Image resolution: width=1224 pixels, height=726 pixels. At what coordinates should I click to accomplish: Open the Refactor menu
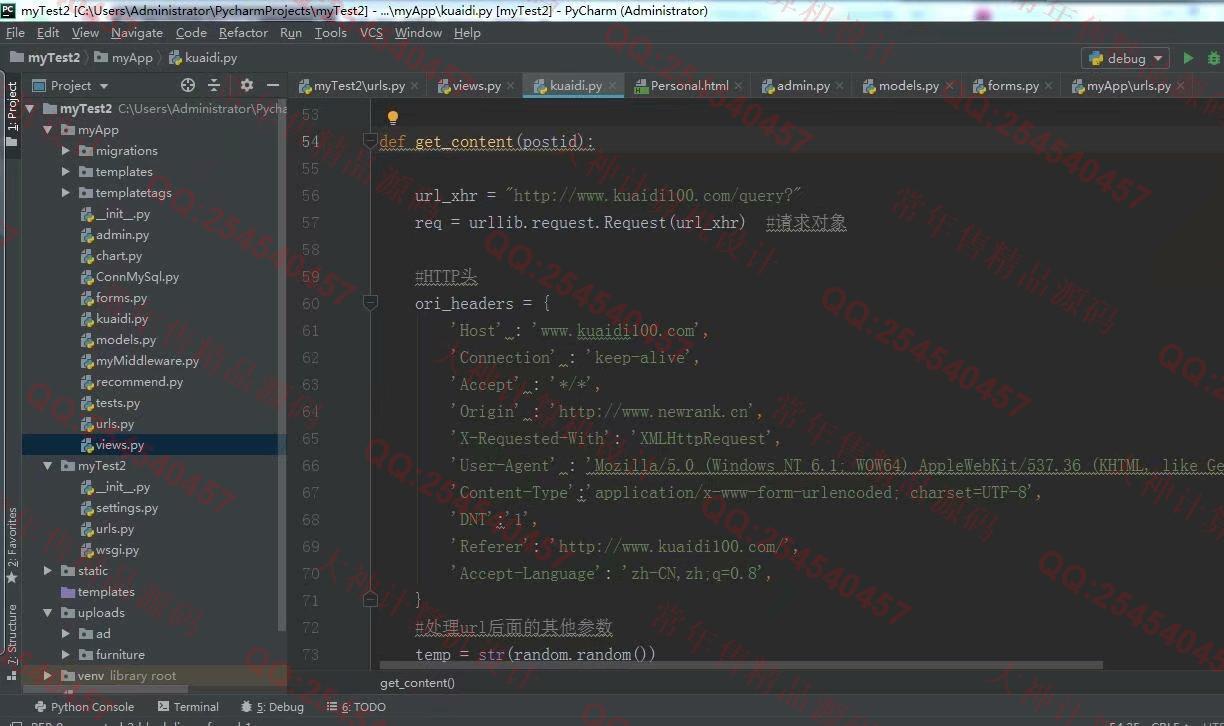pyautogui.click(x=243, y=32)
